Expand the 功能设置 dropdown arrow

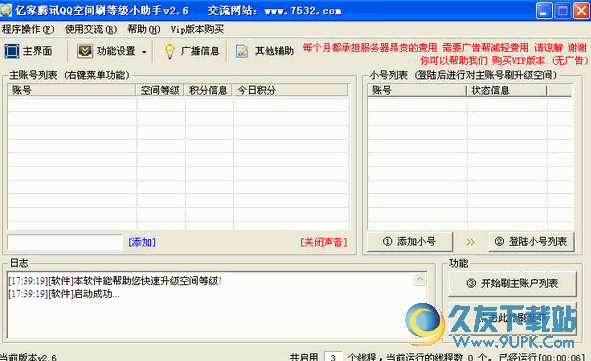tap(144, 52)
